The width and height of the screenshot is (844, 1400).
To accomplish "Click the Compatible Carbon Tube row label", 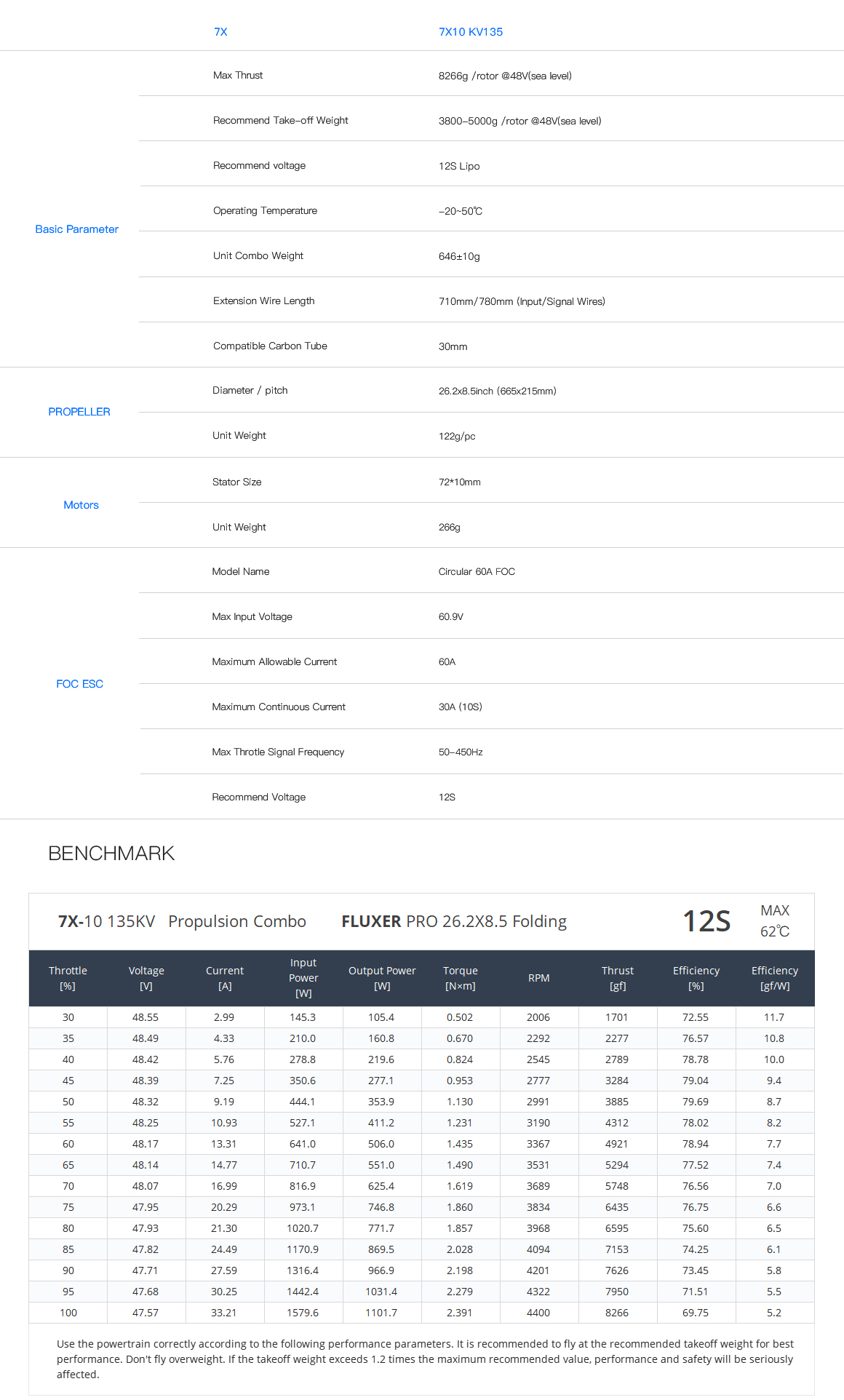I will 270,346.
